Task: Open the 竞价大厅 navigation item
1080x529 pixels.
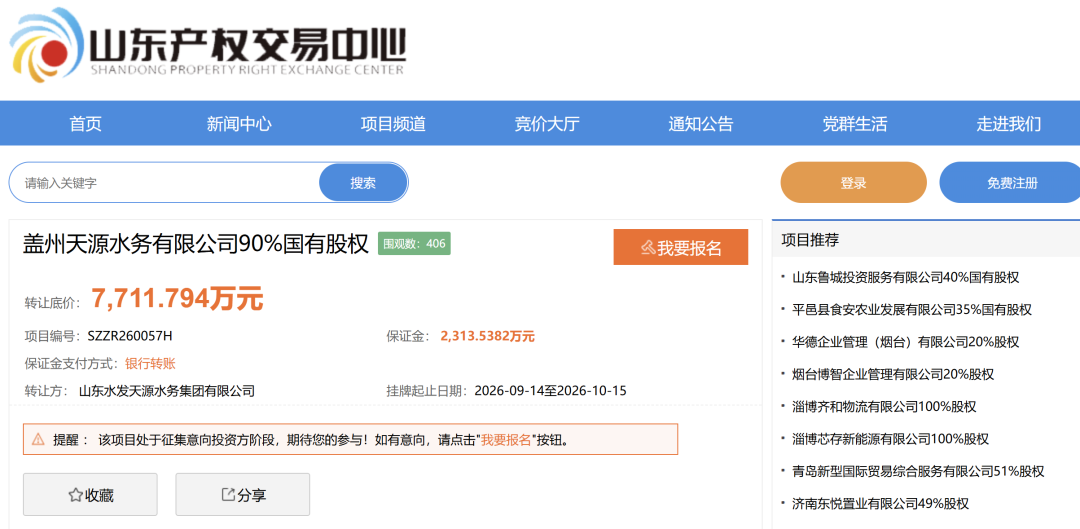Action: pyautogui.click(x=547, y=124)
